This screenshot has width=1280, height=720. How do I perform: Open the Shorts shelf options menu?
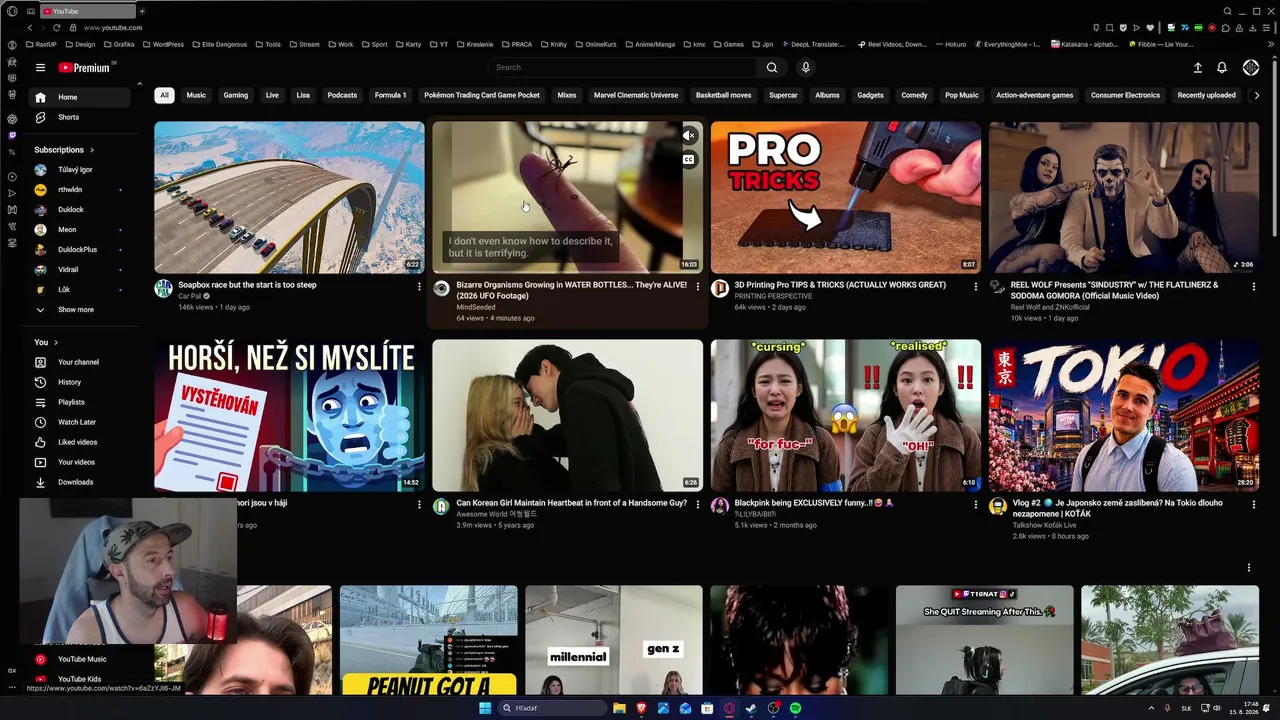(1248, 568)
